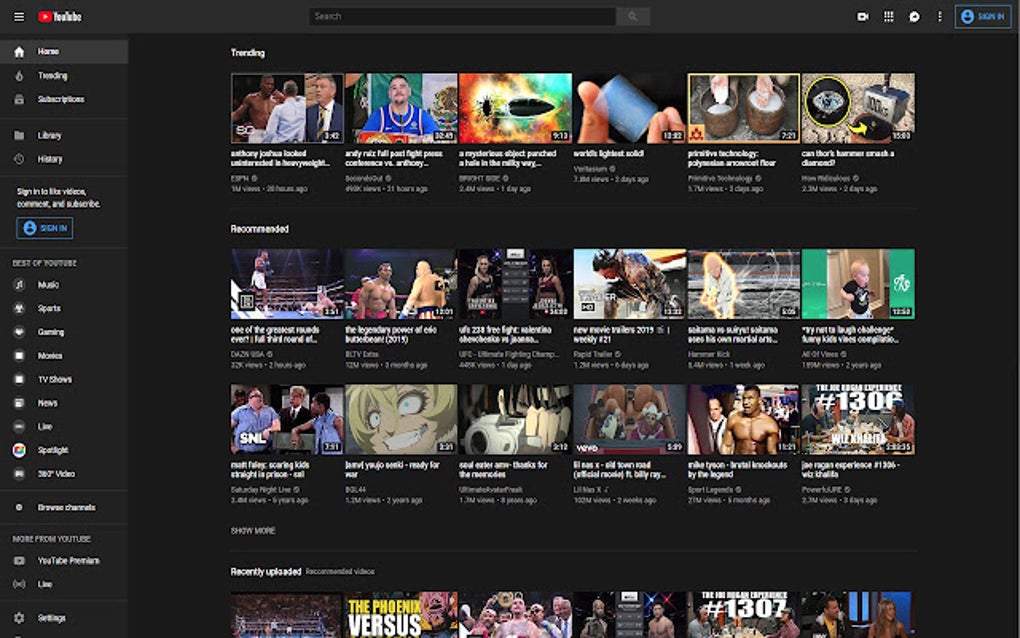
Task: Open the three-dot options menu
Action: pyautogui.click(x=940, y=16)
